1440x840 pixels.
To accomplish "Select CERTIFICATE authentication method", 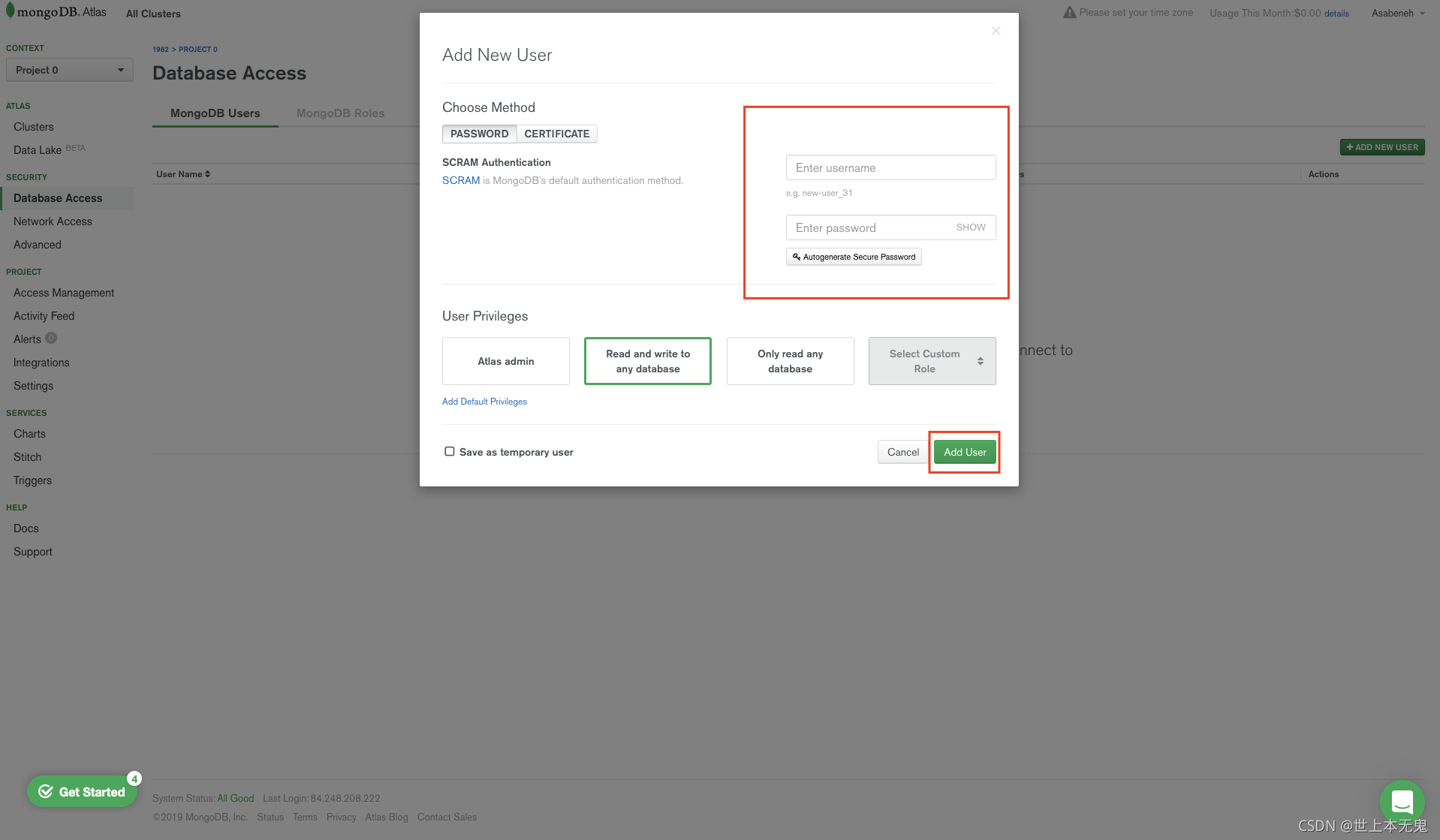I will [x=557, y=134].
